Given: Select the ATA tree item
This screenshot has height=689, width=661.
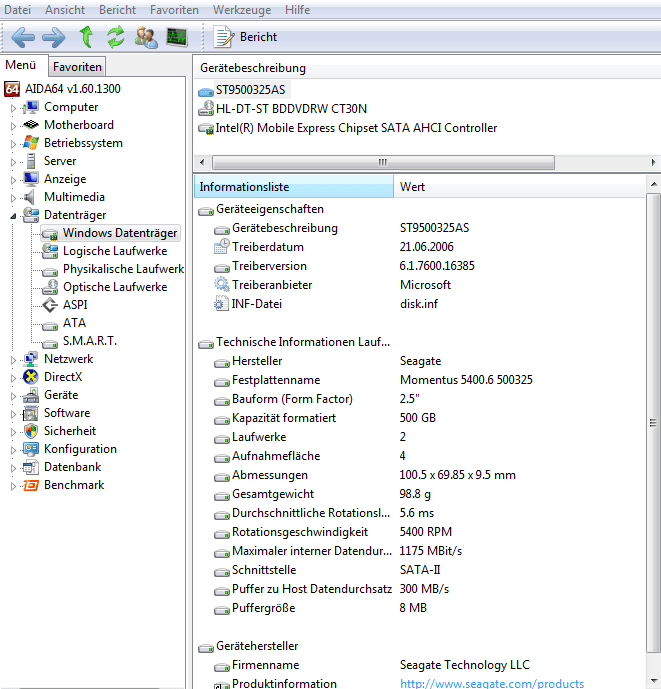Looking at the screenshot, I should pyautogui.click(x=74, y=323).
